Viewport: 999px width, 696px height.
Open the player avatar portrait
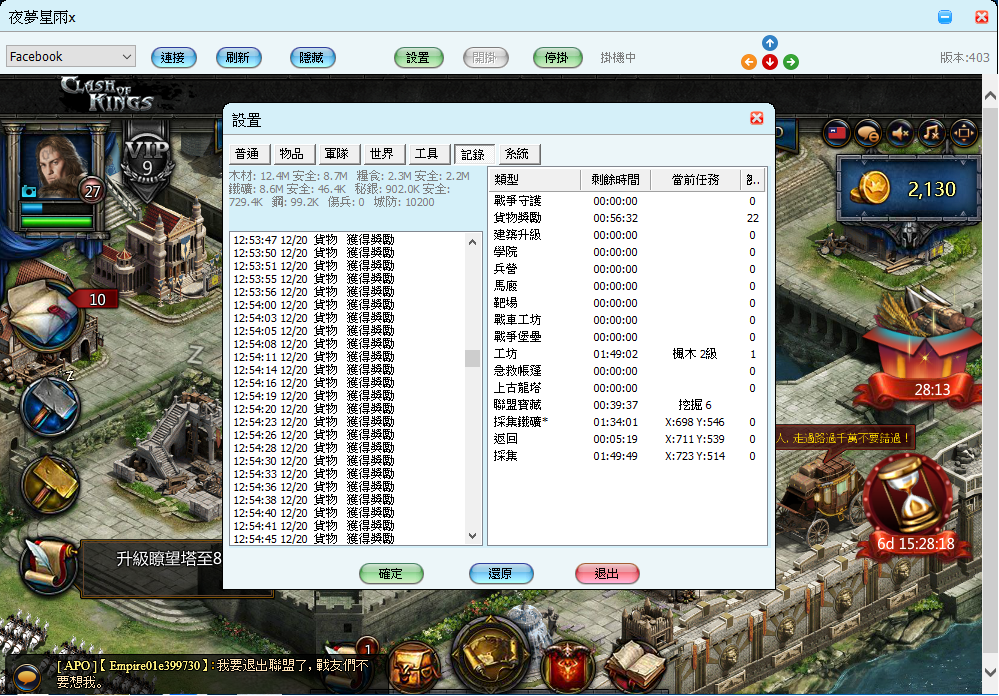[57, 166]
